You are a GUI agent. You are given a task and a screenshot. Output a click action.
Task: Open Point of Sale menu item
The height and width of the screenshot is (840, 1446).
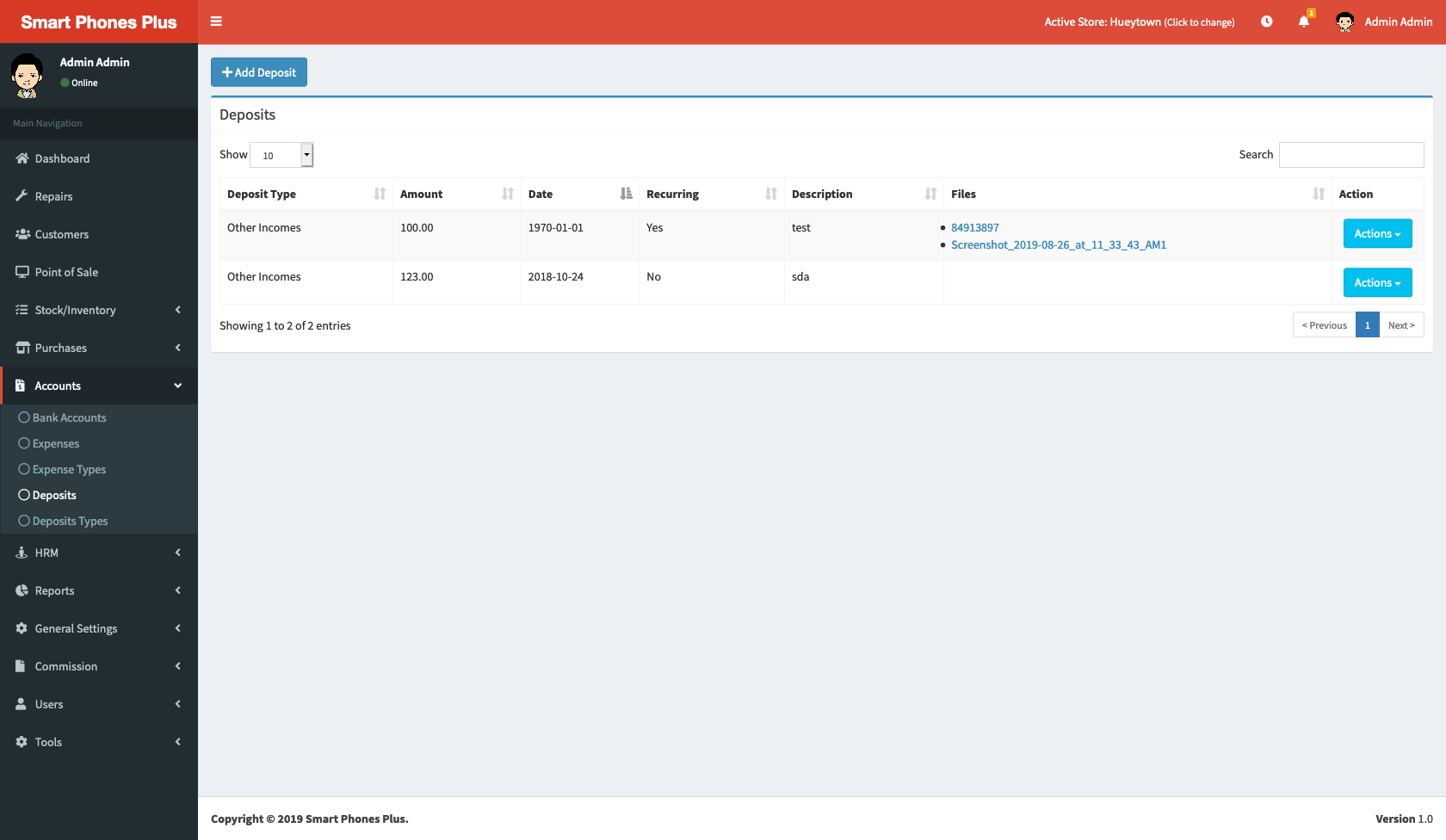[99, 272]
